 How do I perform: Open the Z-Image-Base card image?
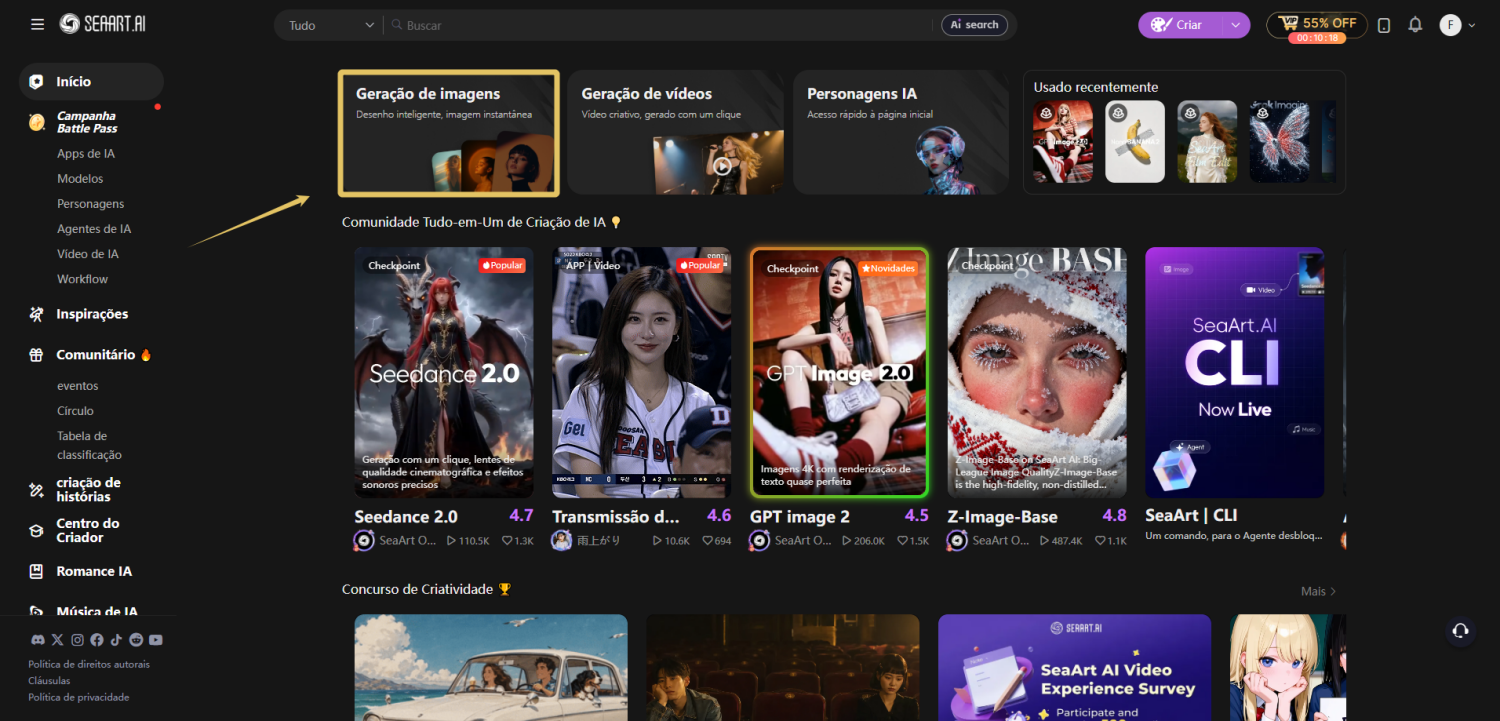click(x=1037, y=373)
